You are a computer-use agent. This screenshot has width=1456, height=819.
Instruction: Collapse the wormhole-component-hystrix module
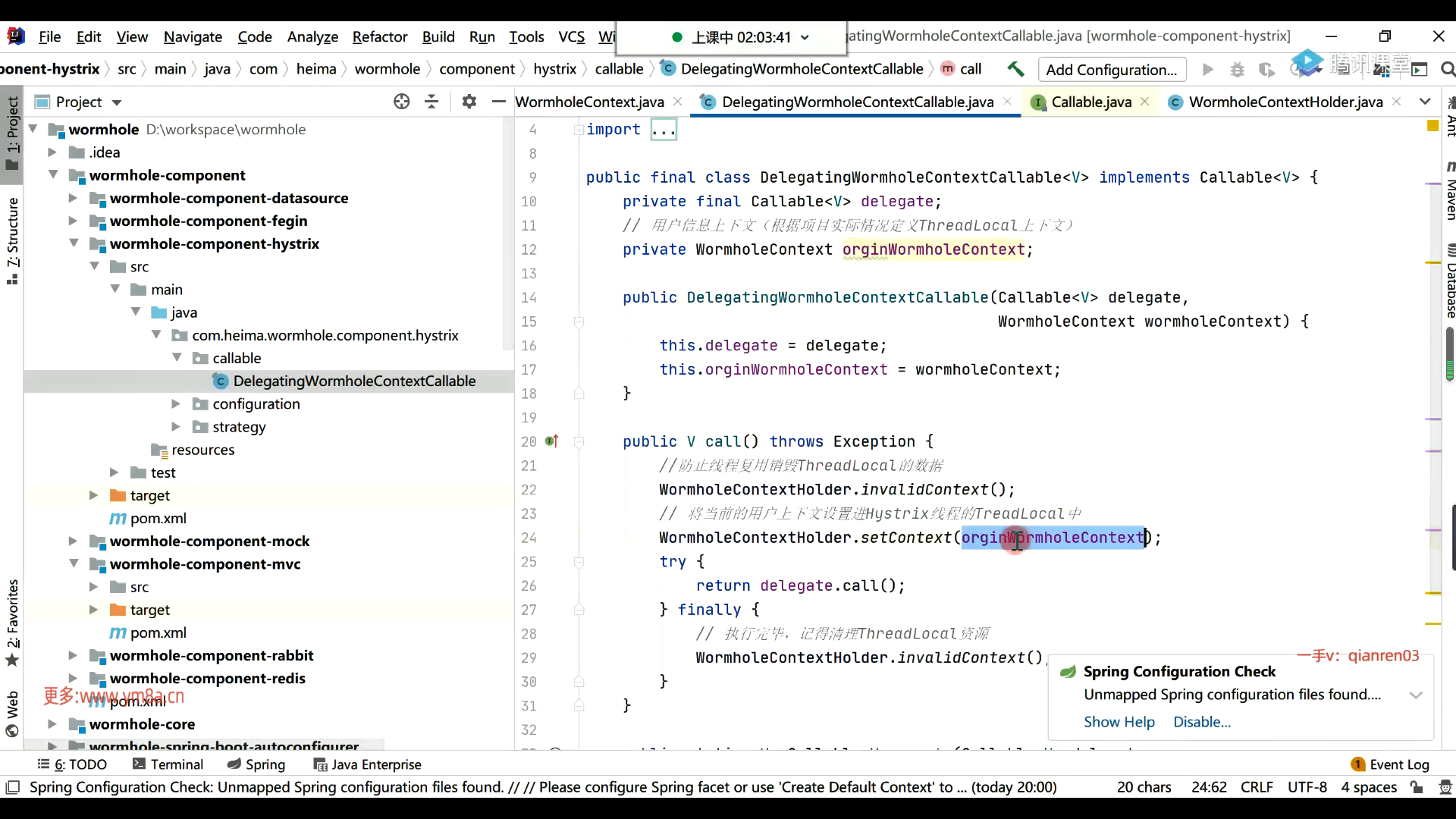pos(73,243)
